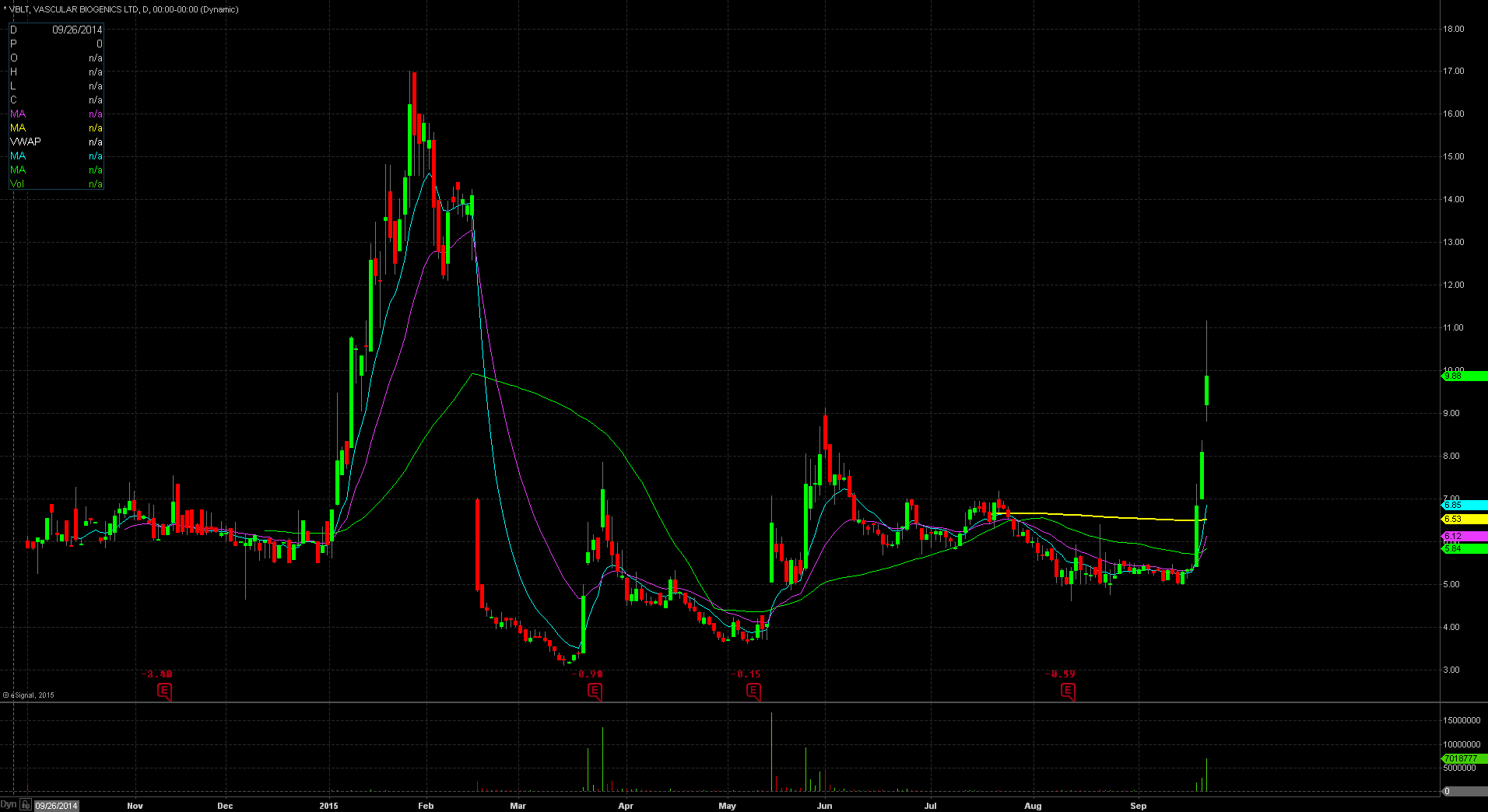Screen dimensions: 1488x812
Task: Click the Dec label on time axis
Action: click(x=225, y=806)
